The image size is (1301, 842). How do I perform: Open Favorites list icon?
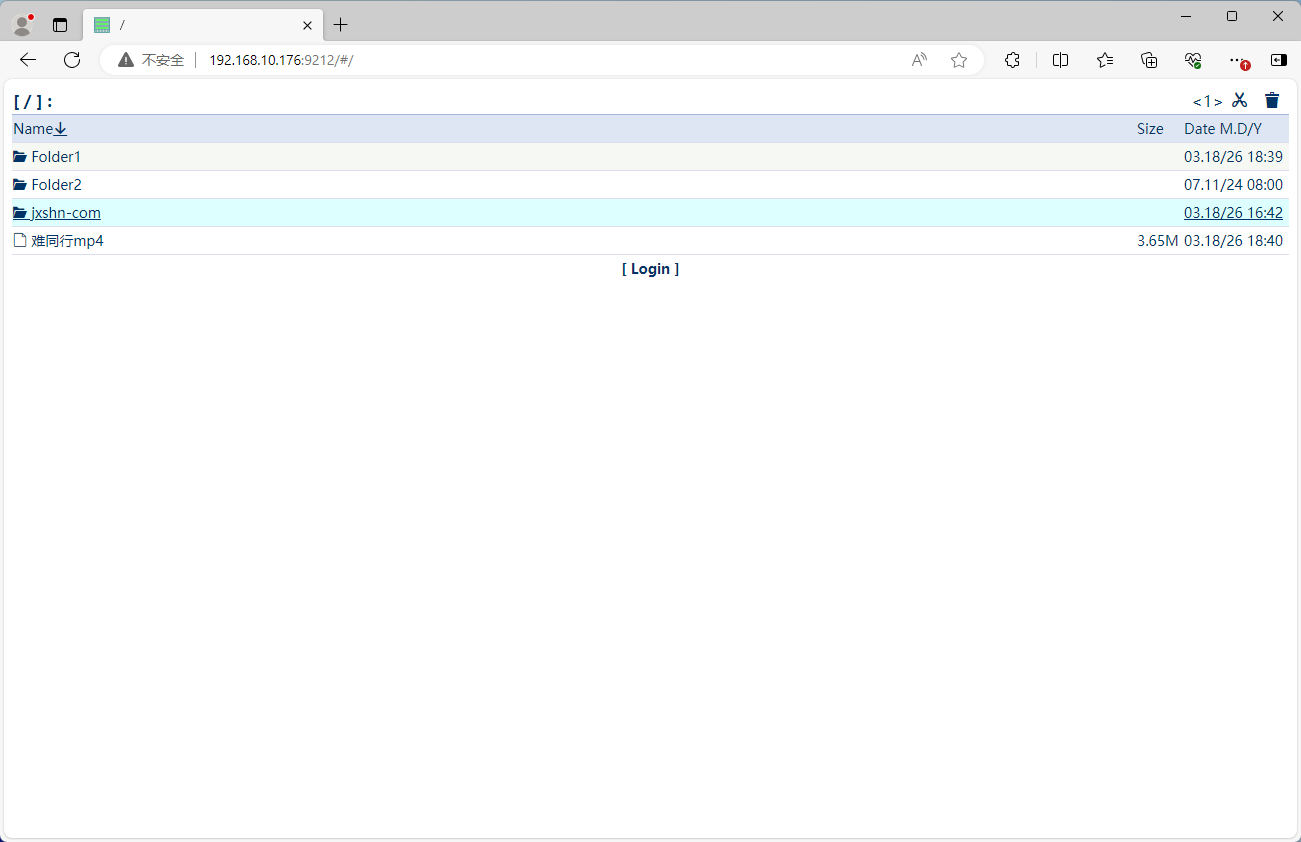point(1105,60)
